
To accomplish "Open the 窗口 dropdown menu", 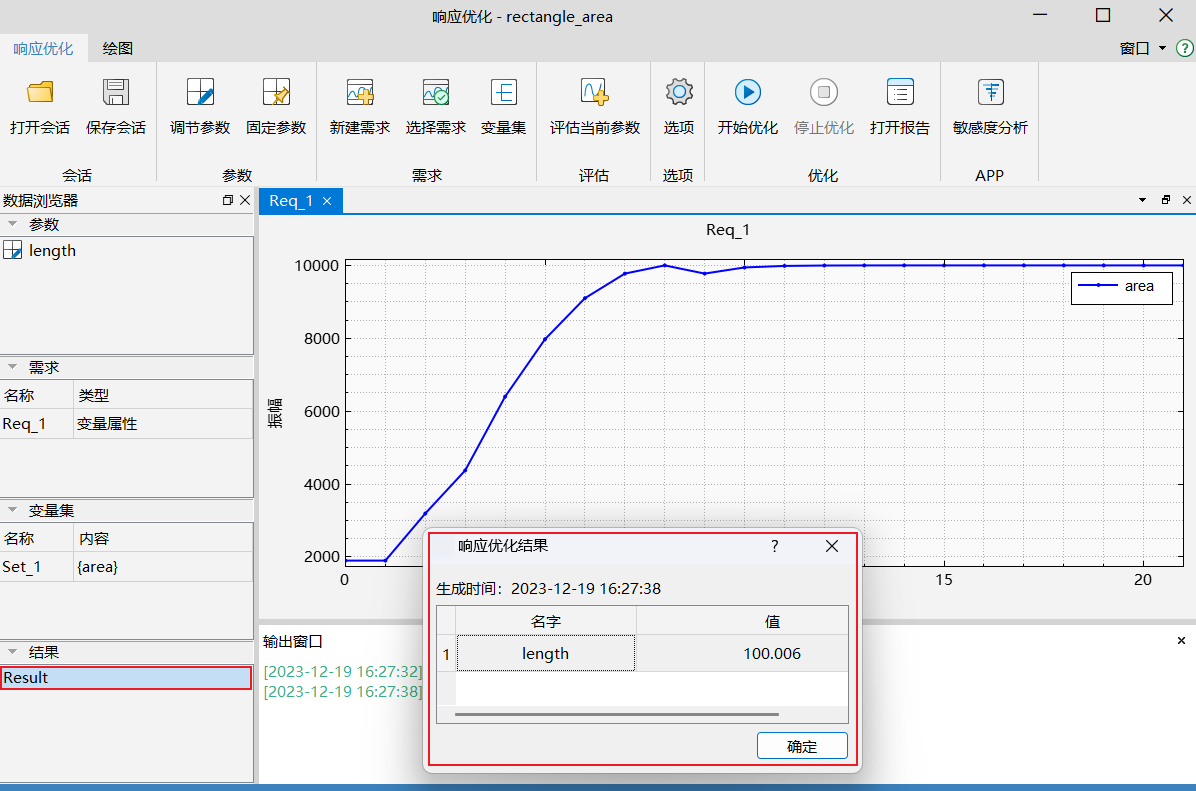I will pos(1142,48).
